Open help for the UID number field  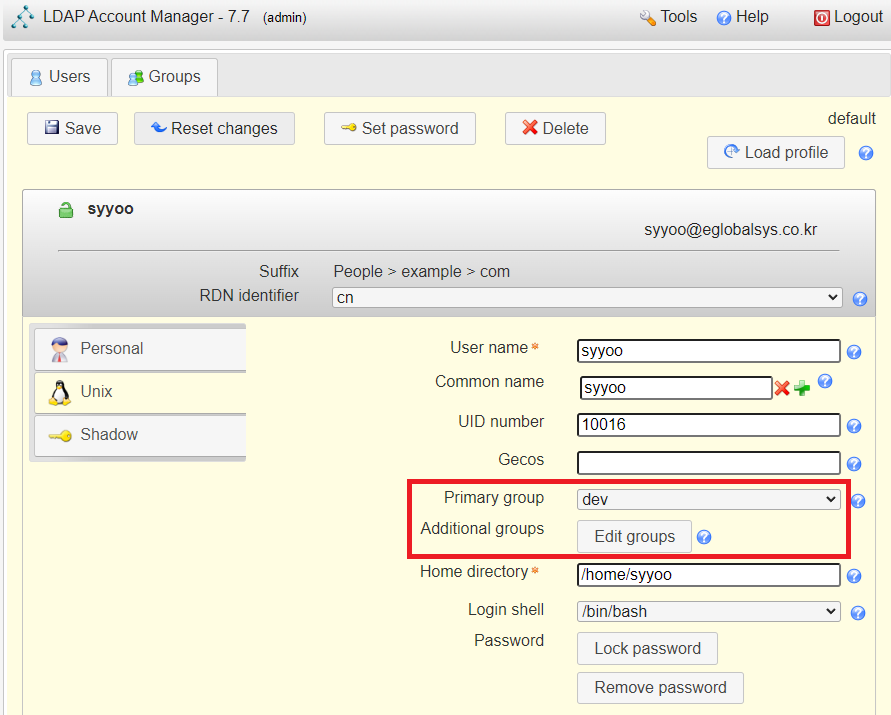pyautogui.click(x=855, y=425)
